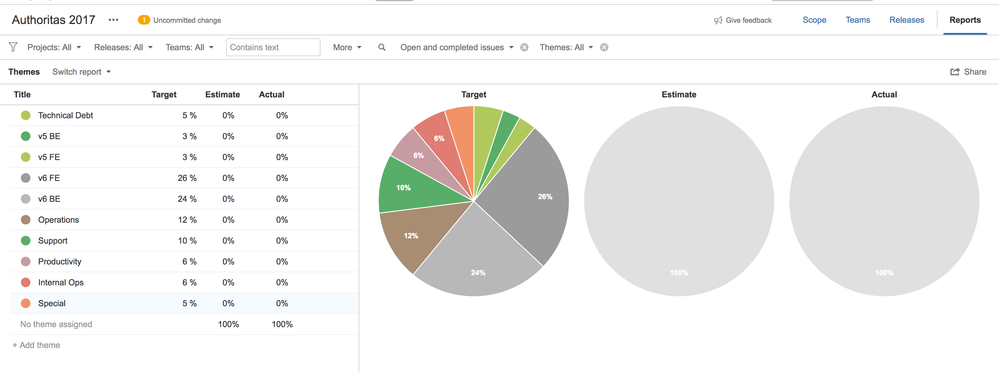Click the Actual column header in table
The width and height of the screenshot is (999, 372).
tap(271, 94)
